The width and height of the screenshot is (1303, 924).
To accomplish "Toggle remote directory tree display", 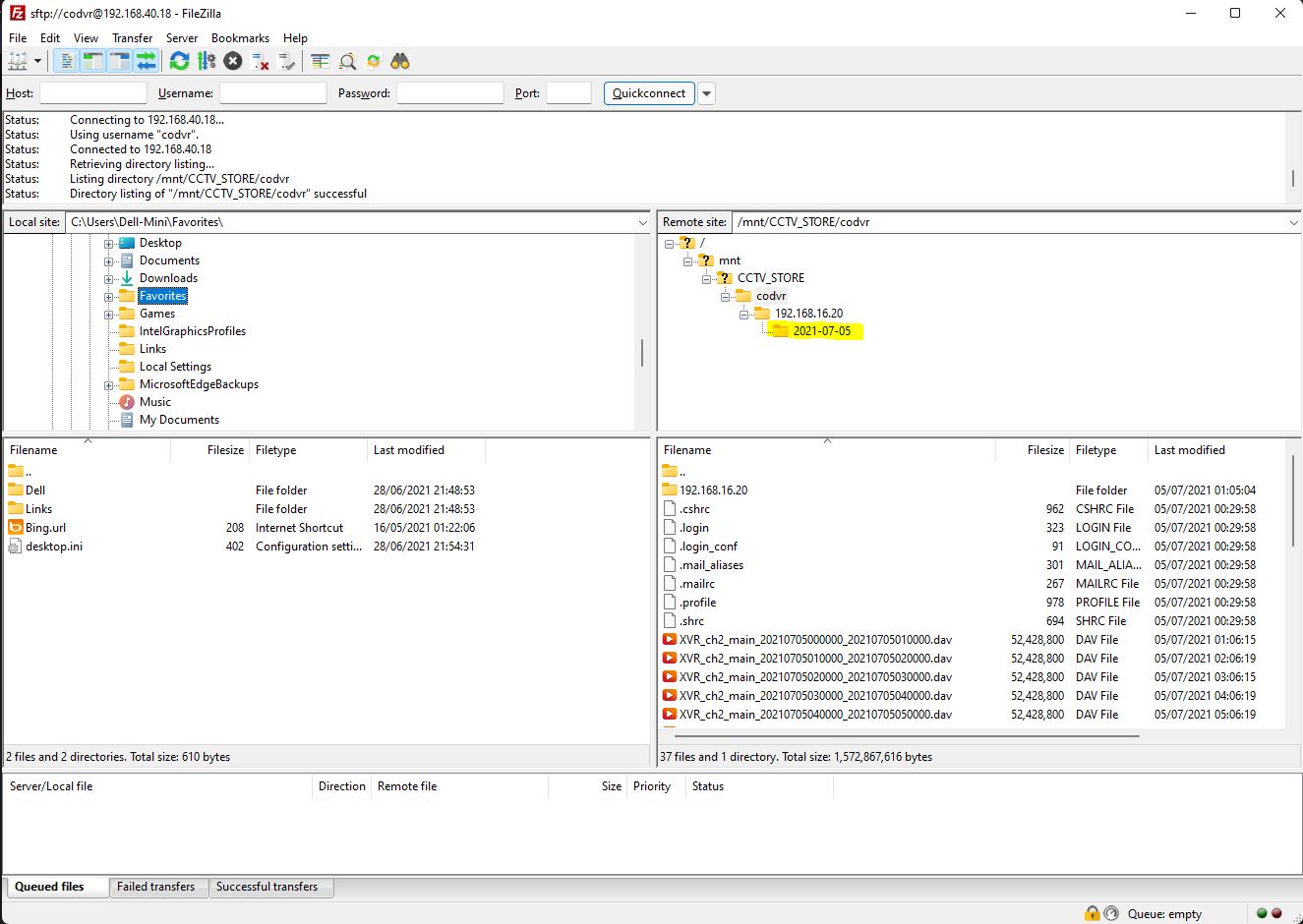I will tap(119, 61).
